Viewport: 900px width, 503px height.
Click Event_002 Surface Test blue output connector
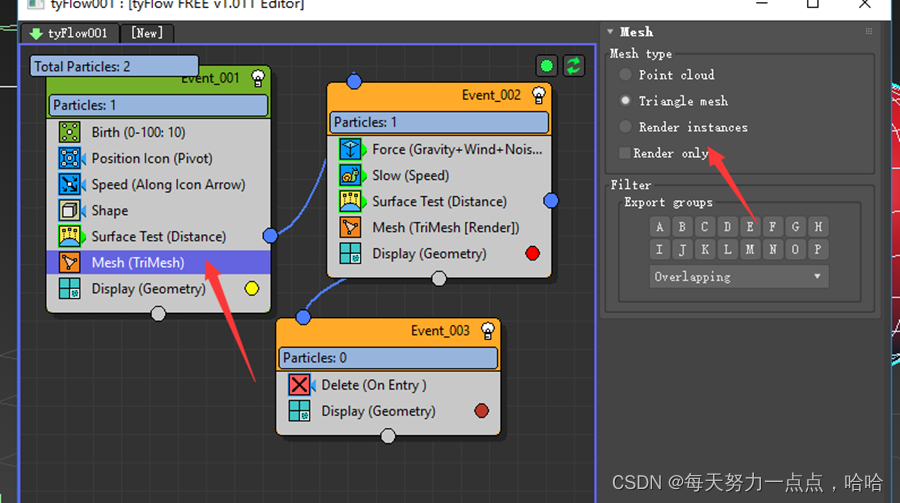(x=550, y=200)
